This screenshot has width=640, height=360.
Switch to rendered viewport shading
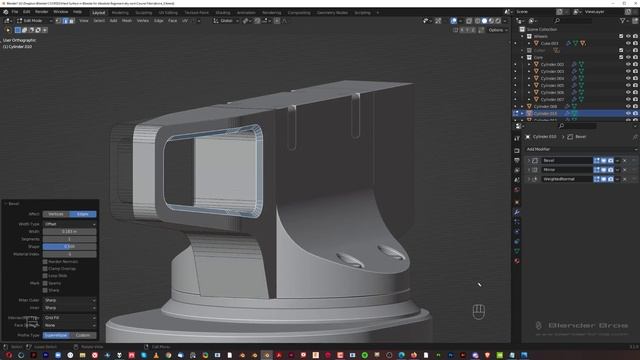[498, 20]
